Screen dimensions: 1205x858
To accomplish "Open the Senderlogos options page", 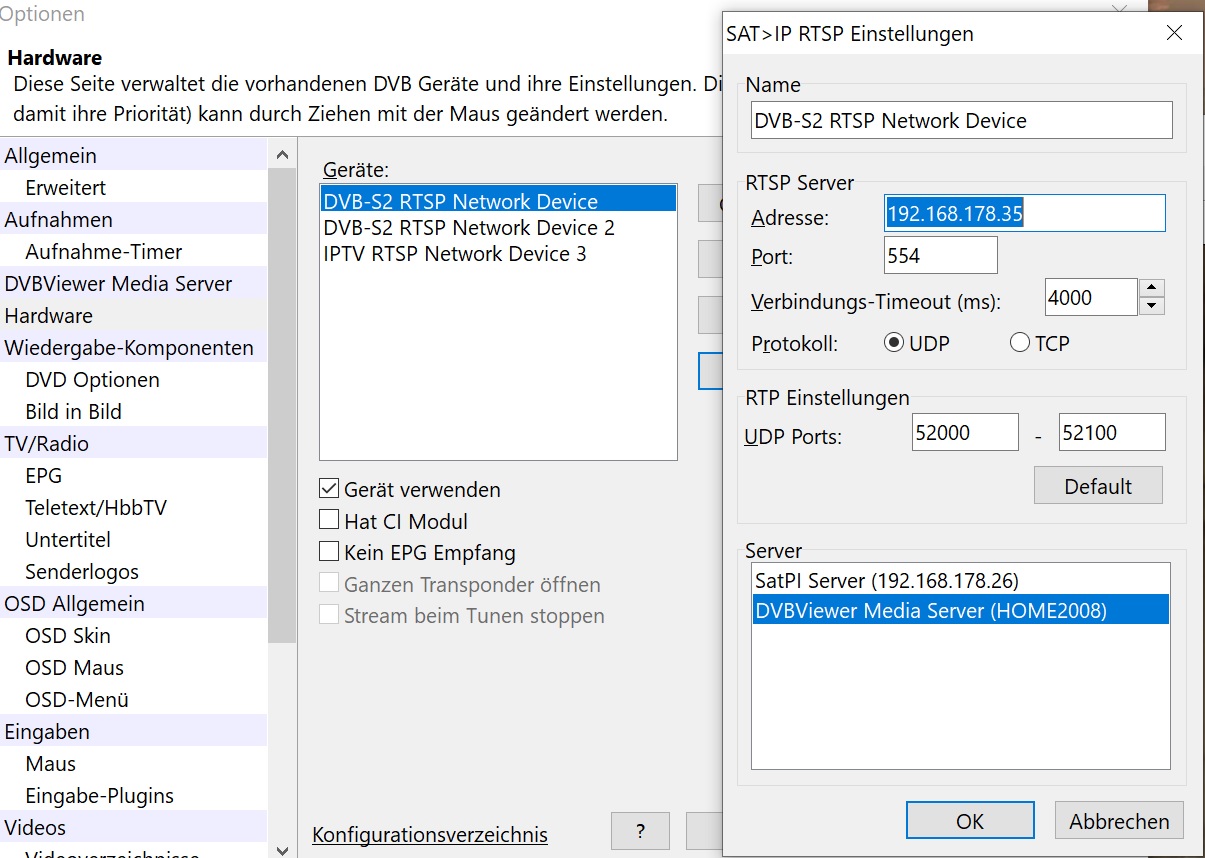I will (x=134, y=571).
